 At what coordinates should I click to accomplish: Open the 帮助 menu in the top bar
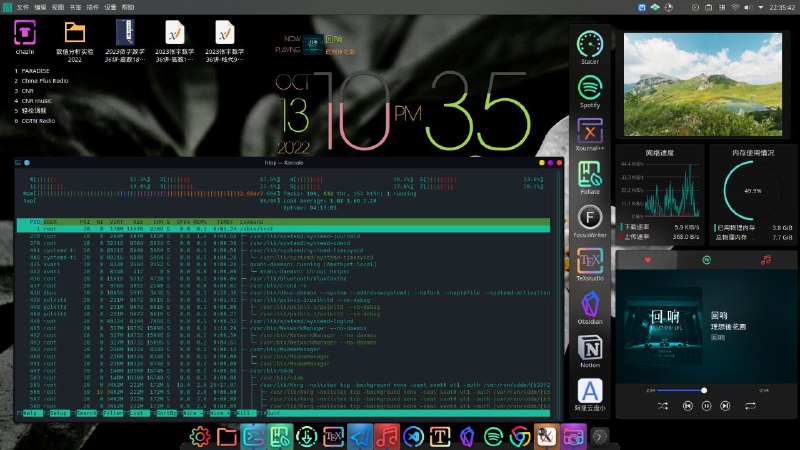128,7
